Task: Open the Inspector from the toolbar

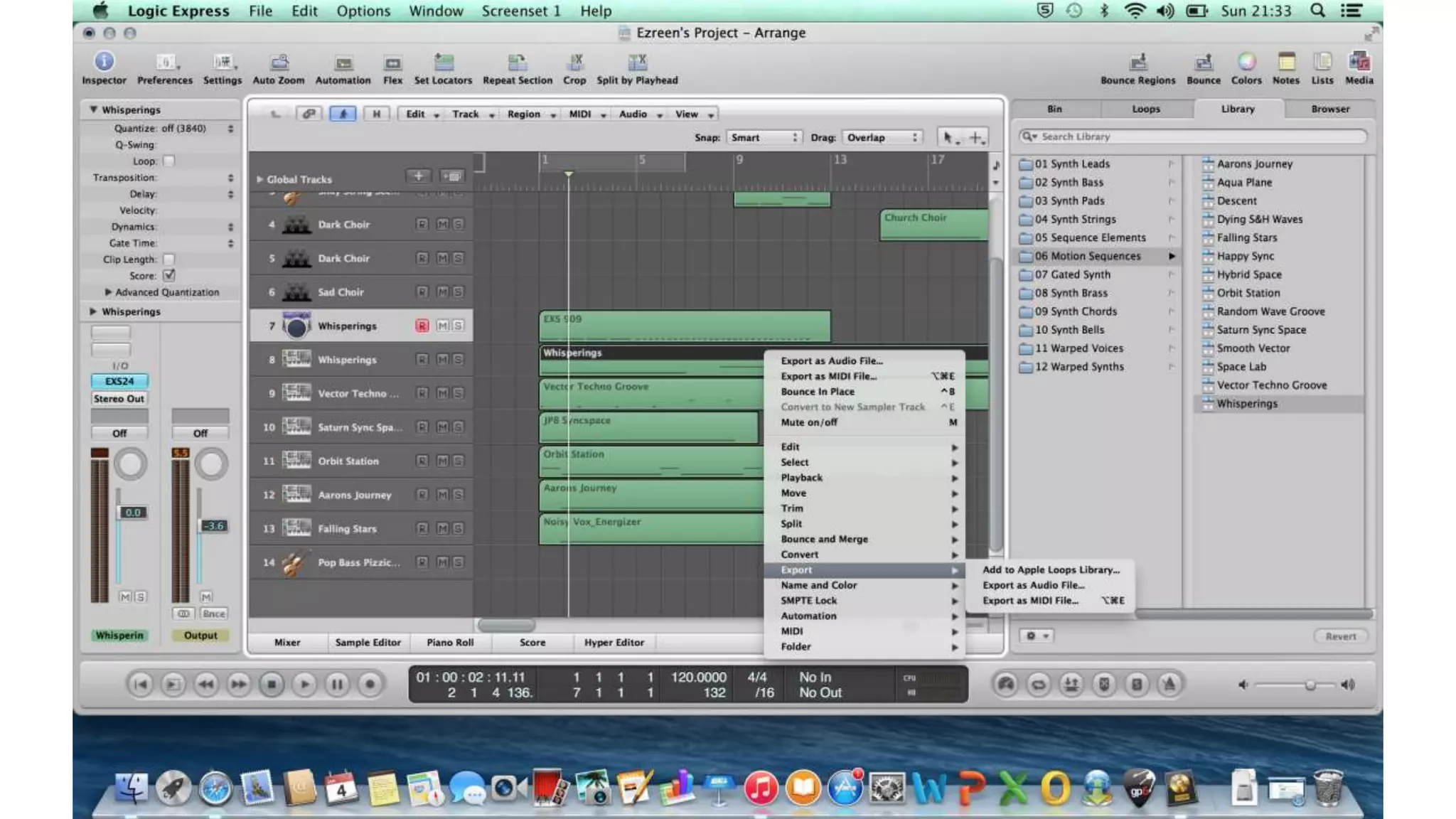Action: (104, 63)
